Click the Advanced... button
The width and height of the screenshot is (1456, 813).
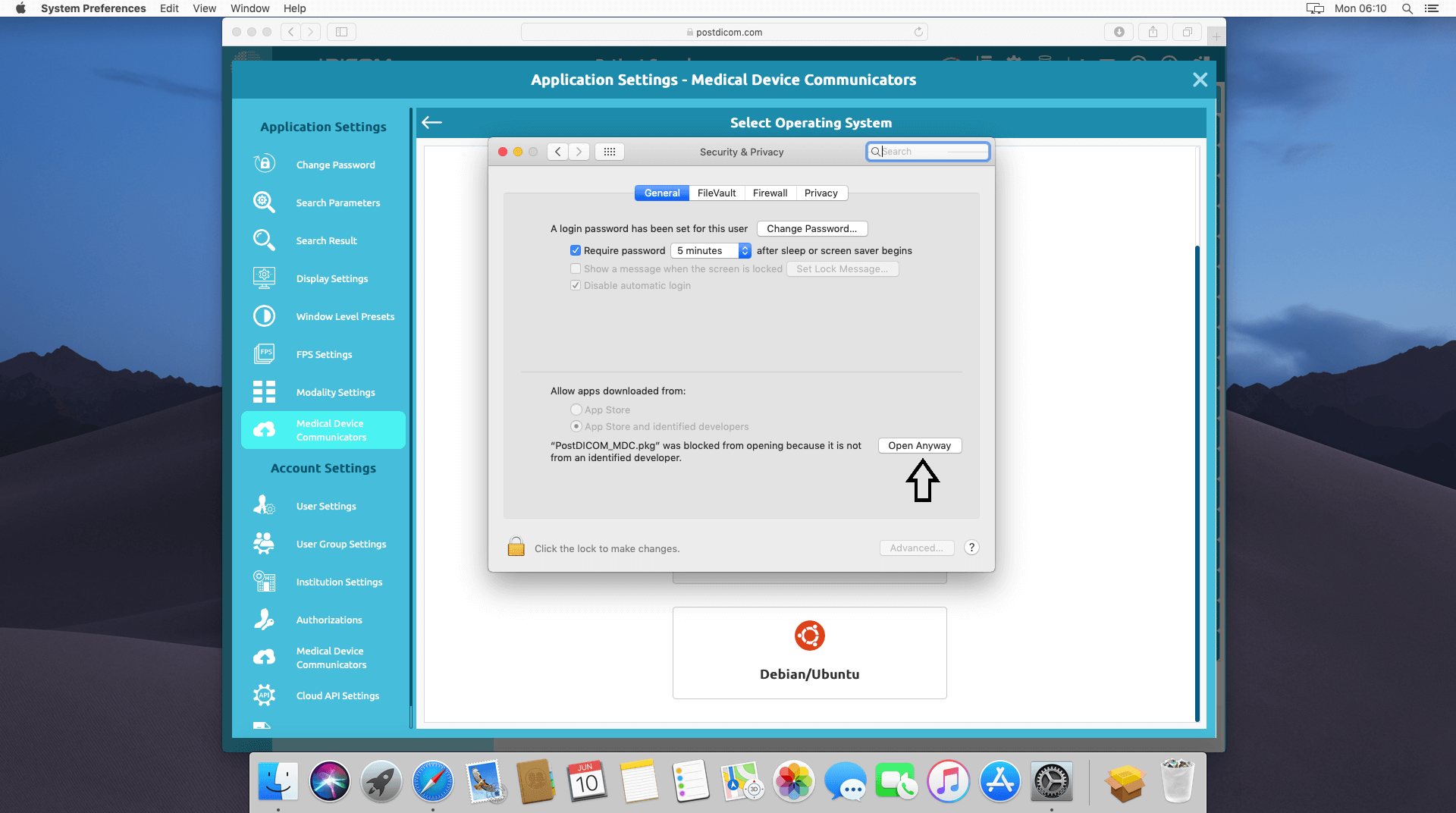coord(917,548)
